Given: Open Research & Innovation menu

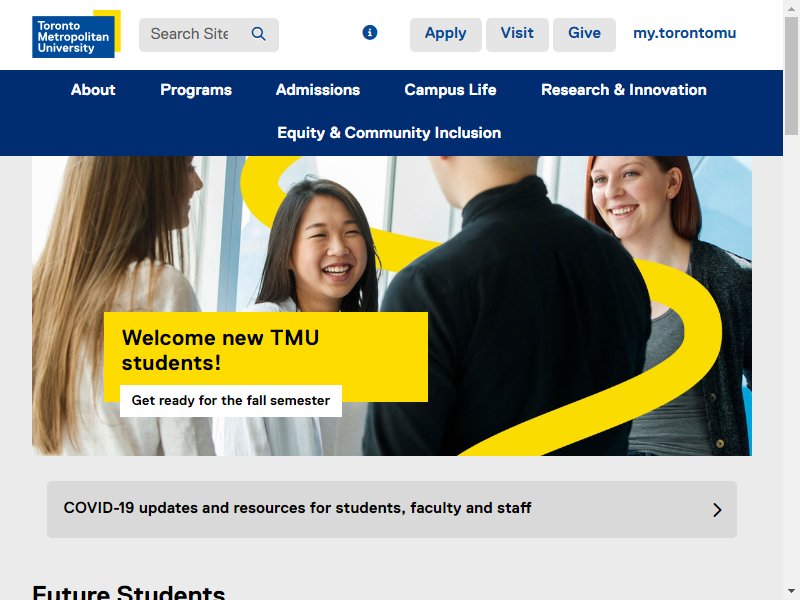Looking at the screenshot, I should coord(623,90).
